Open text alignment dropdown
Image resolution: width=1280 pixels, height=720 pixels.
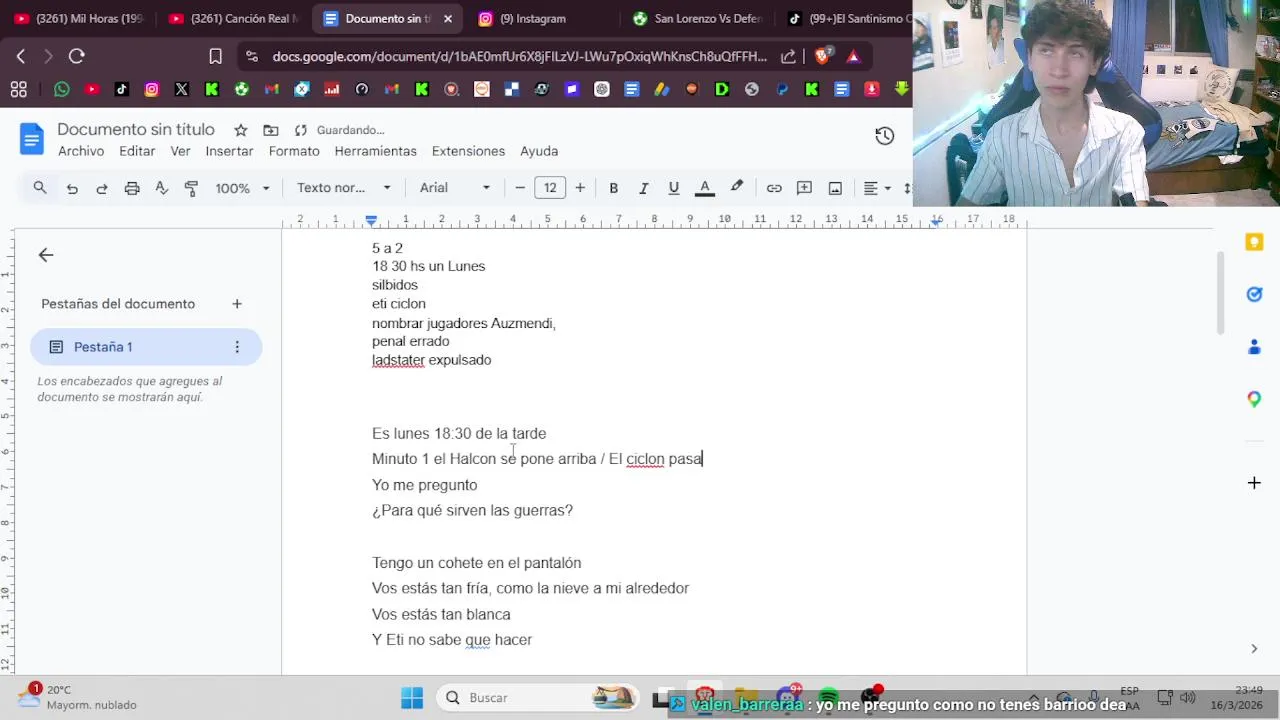point(877,188)
